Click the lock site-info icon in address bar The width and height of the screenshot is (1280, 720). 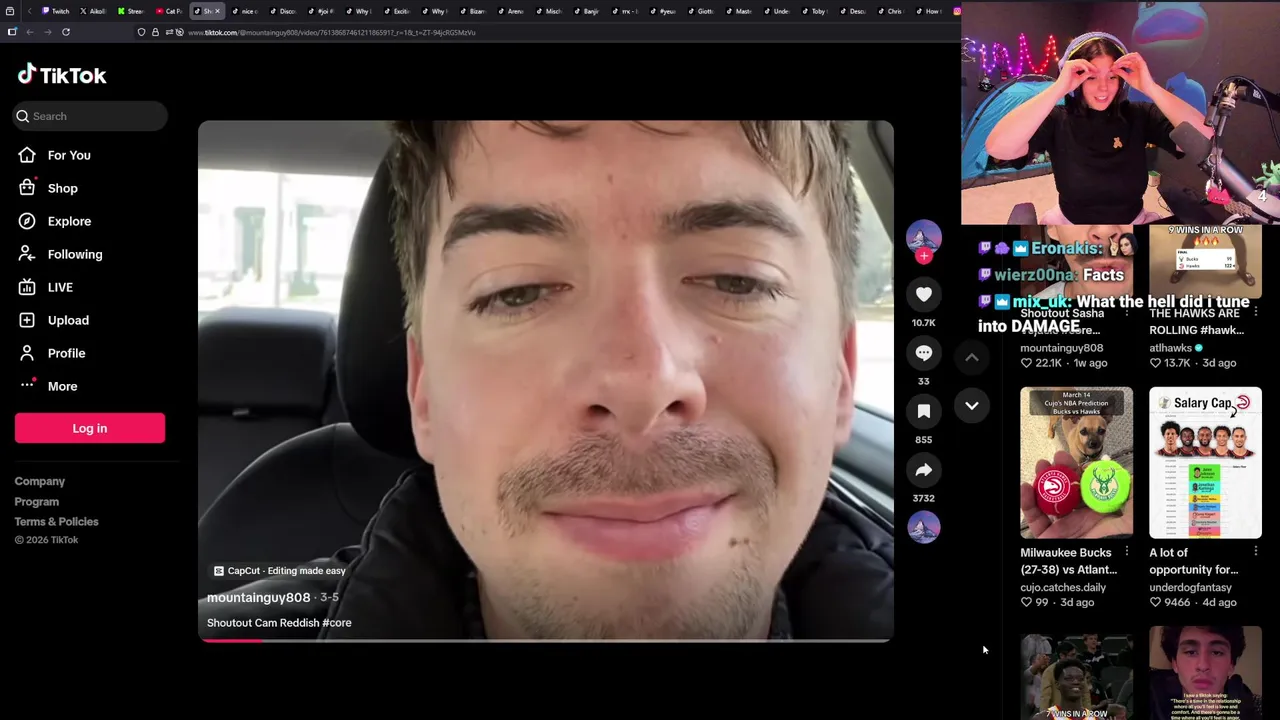pos(155,32)
